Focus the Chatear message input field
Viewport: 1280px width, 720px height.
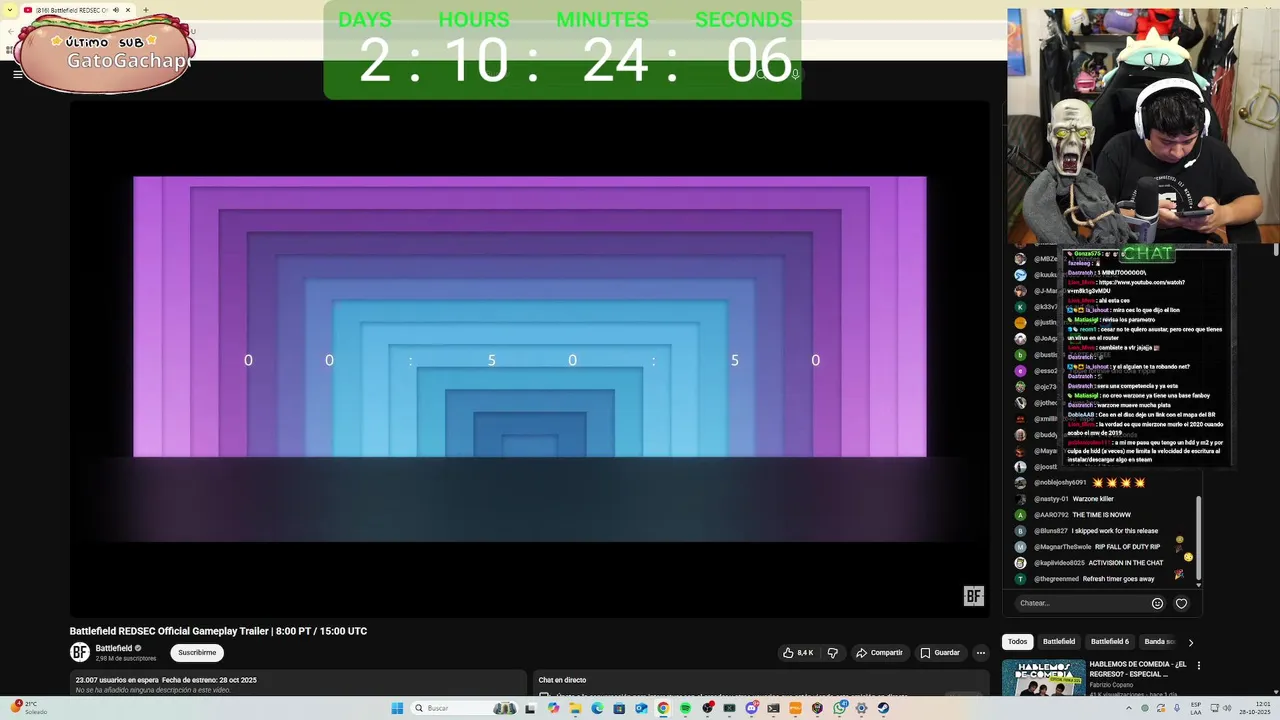(x=1081, y=603)
